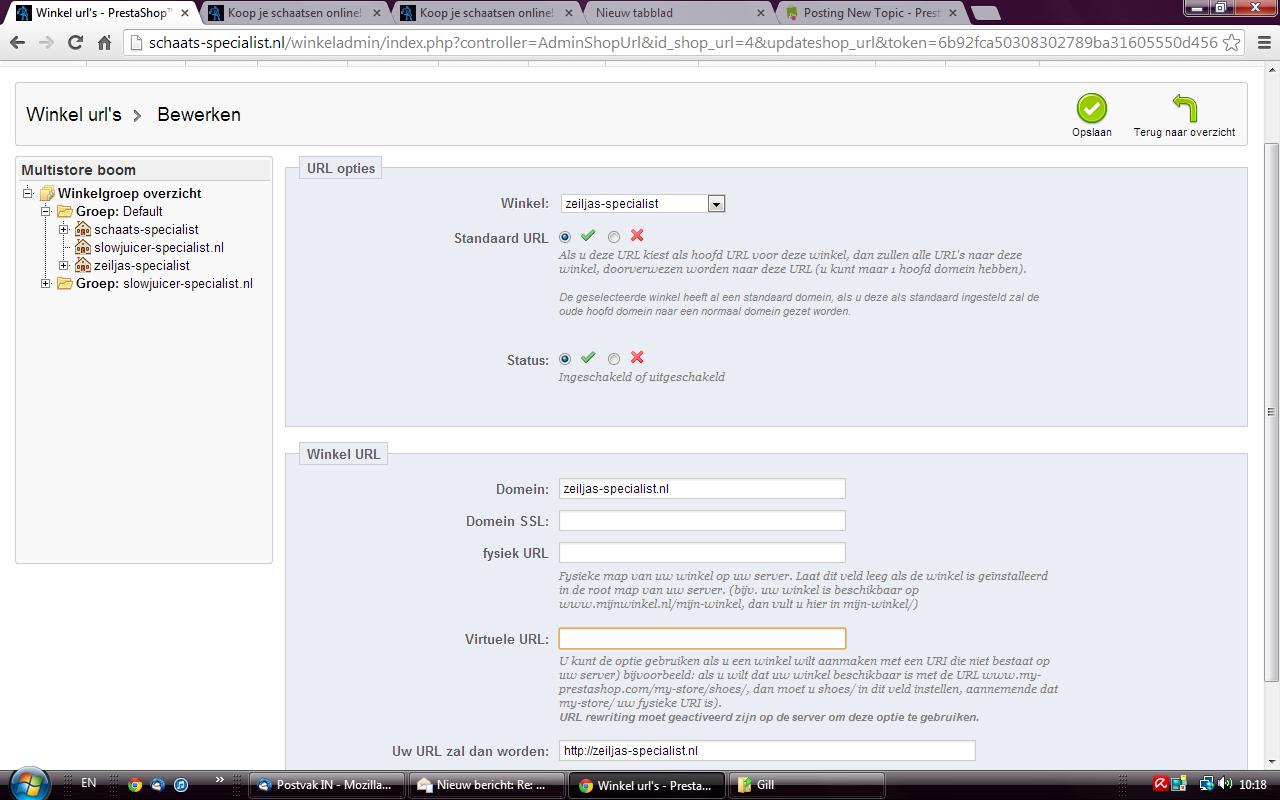Screen dimensions: 1280x800
Task: Select schaats-specialist label in the tree
Action: pyautogui.click(x=146, y=230)
